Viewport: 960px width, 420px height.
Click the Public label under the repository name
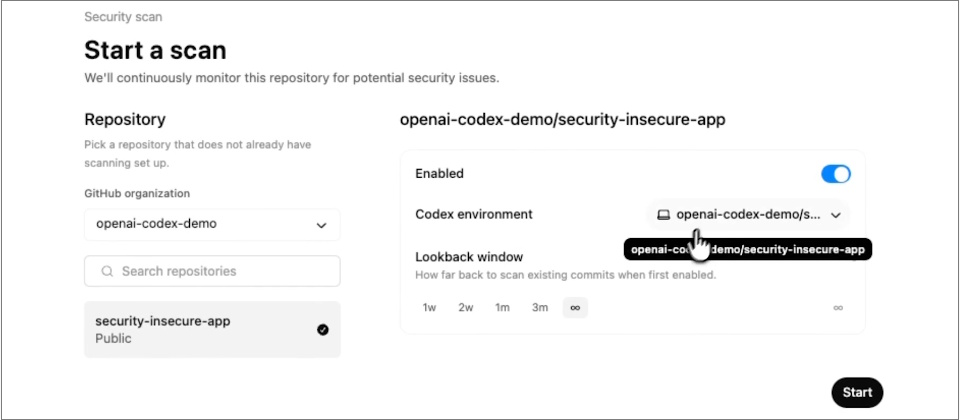[x=113, y=339]
